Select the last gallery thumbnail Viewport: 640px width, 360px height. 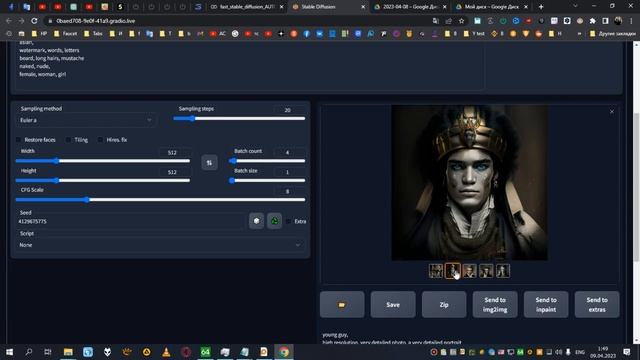point(503,271)
